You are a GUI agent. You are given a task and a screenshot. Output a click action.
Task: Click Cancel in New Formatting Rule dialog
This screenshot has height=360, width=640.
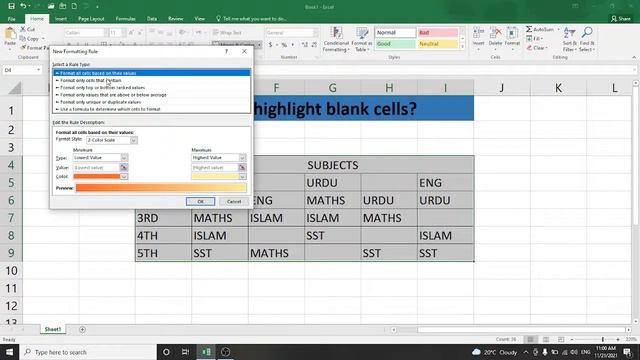pyautogui.click(x=234, y=202)
